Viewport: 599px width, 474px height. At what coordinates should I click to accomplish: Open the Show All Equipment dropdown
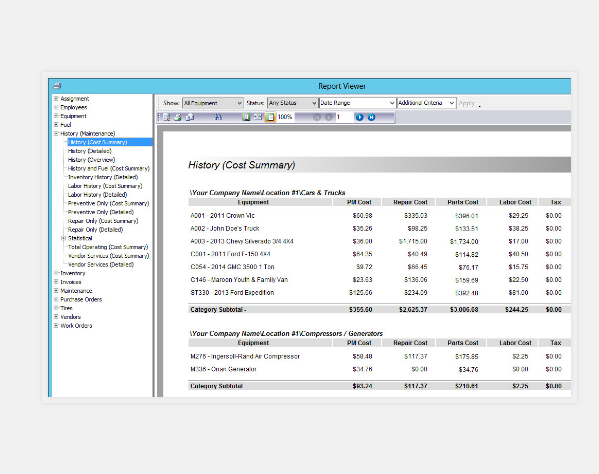(x=213, y=103)
